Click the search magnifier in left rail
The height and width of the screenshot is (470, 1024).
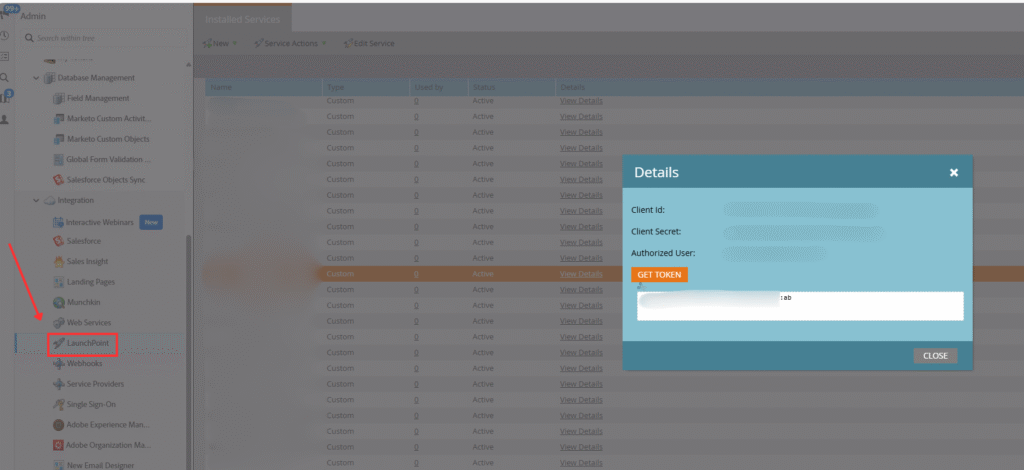pos(5,77)
